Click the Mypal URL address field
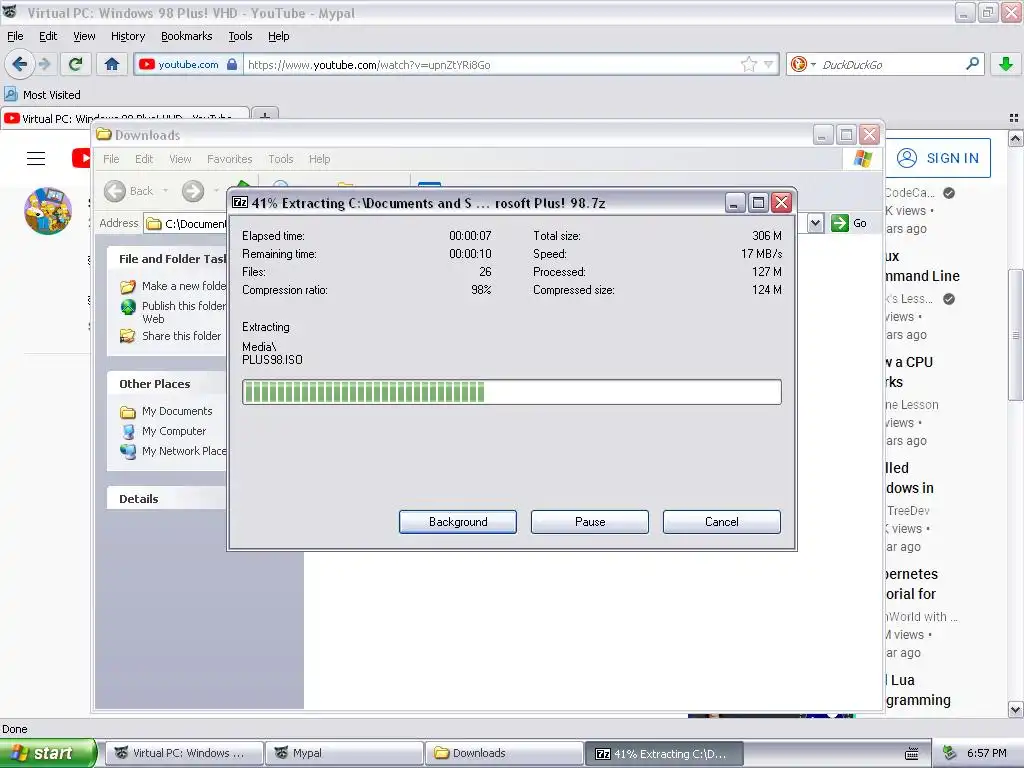 tap(493, 64)
